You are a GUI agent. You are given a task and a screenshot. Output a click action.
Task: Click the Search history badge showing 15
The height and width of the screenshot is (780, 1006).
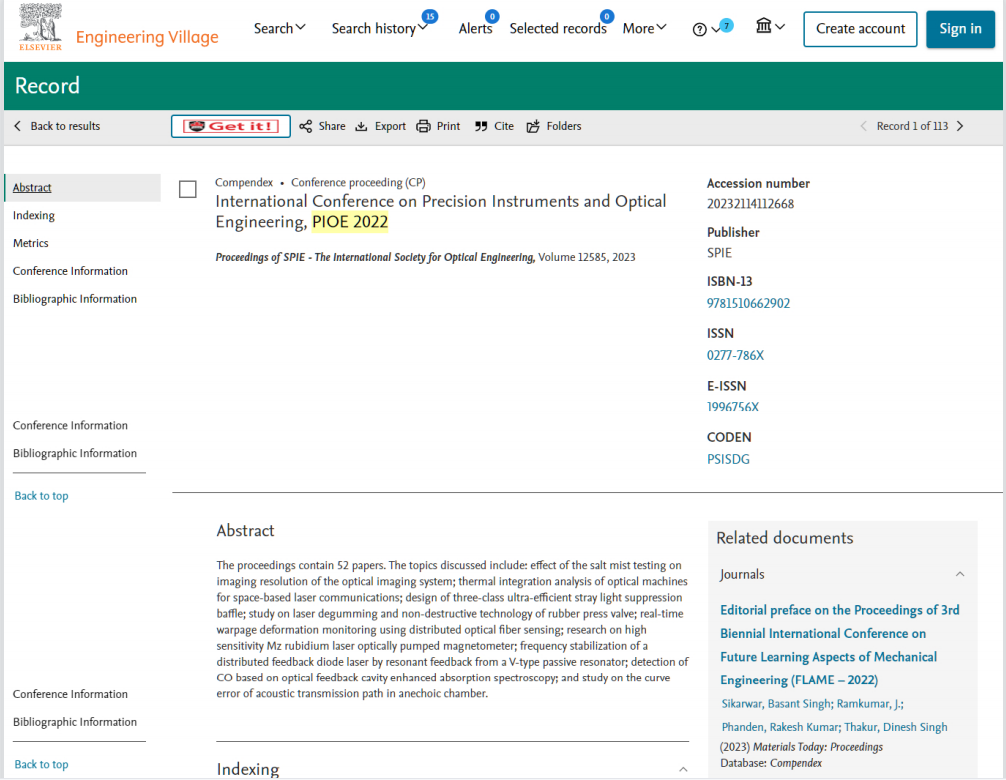click(x=430, y=17)
